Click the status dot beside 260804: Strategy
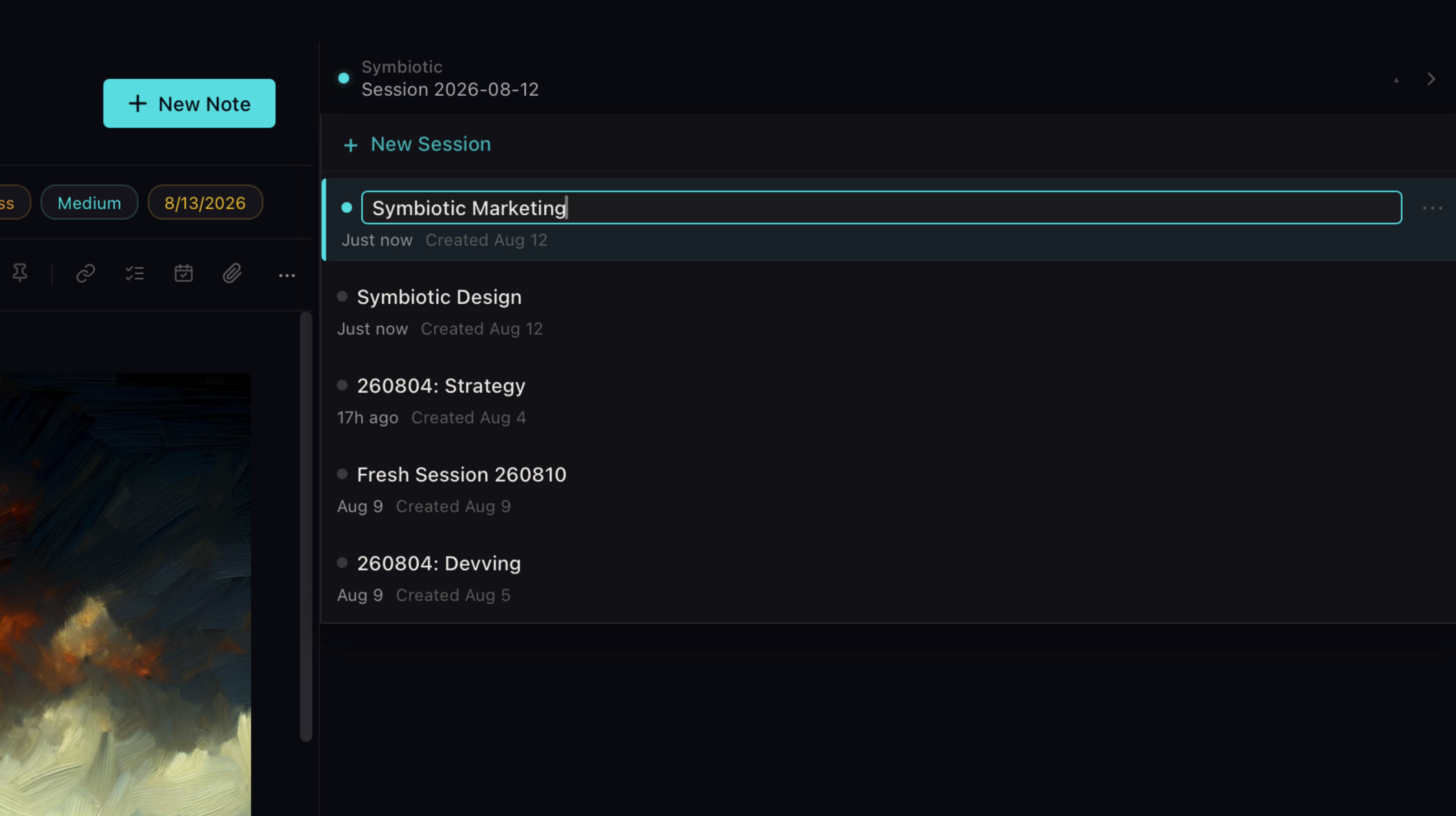This screenshot has height=816, width=1456. 342,385
